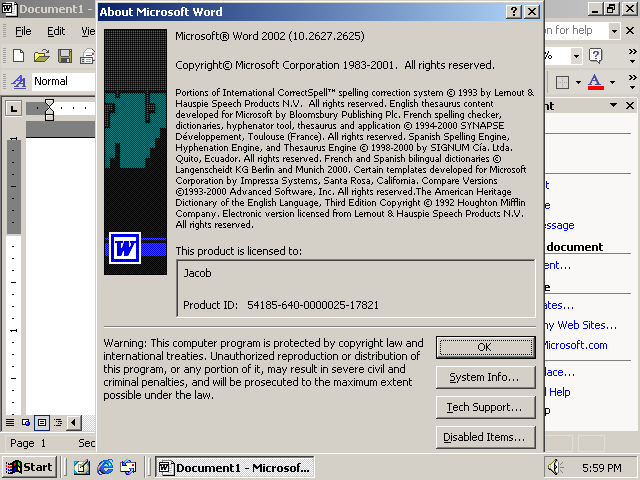640x480 pixels.
Task: Click the New Blank Document icon
Action: click(18, 56)
